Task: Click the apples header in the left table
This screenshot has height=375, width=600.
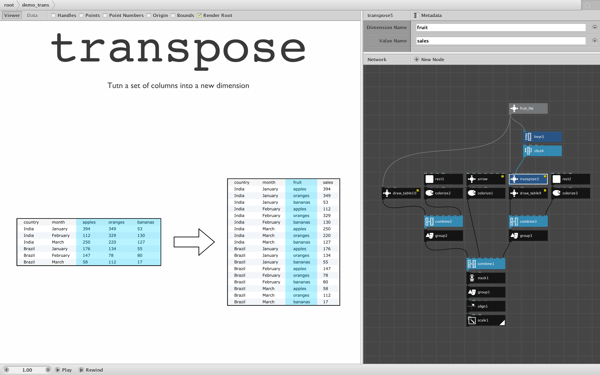Action: pos(89,222)
